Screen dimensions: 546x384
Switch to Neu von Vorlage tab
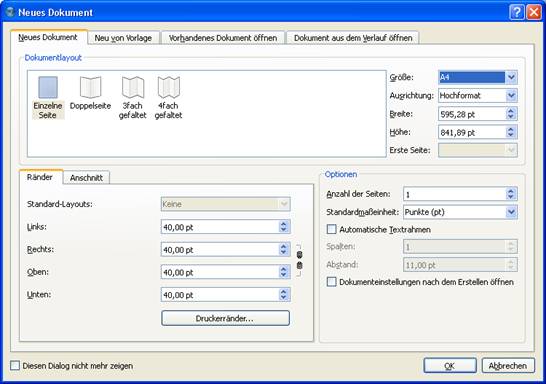[x=123, y=38]
